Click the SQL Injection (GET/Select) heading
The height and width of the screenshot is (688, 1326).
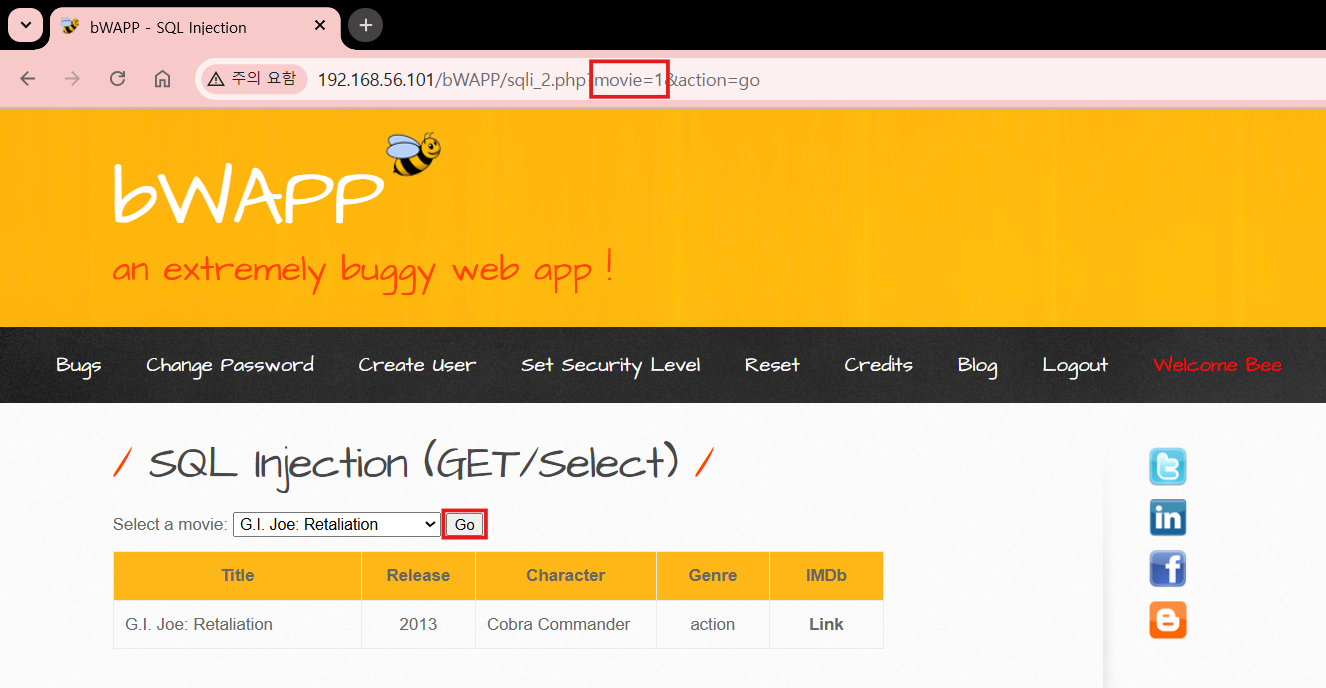[x=413, y=464]
